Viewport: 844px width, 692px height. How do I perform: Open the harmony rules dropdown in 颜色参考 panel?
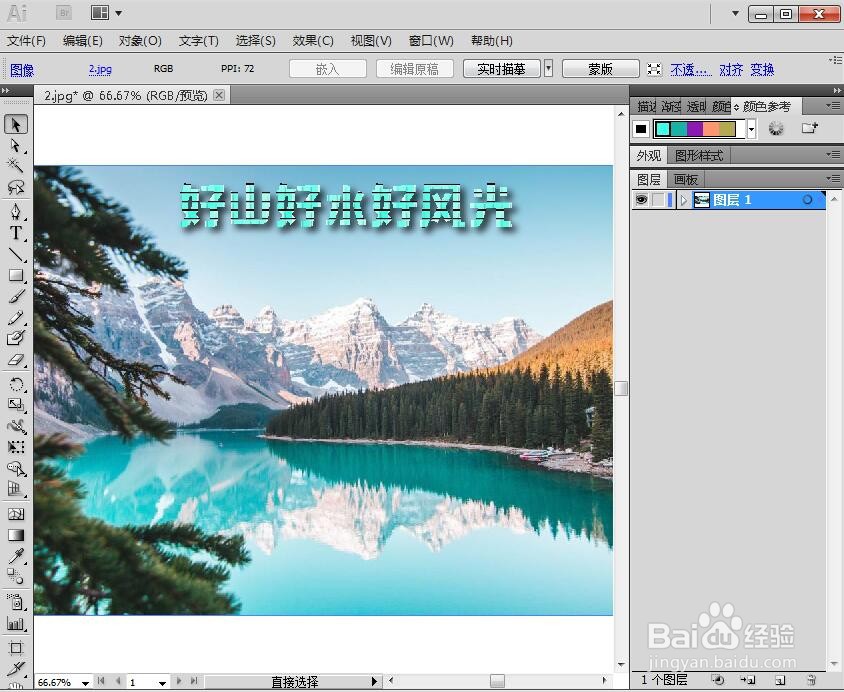752,129
